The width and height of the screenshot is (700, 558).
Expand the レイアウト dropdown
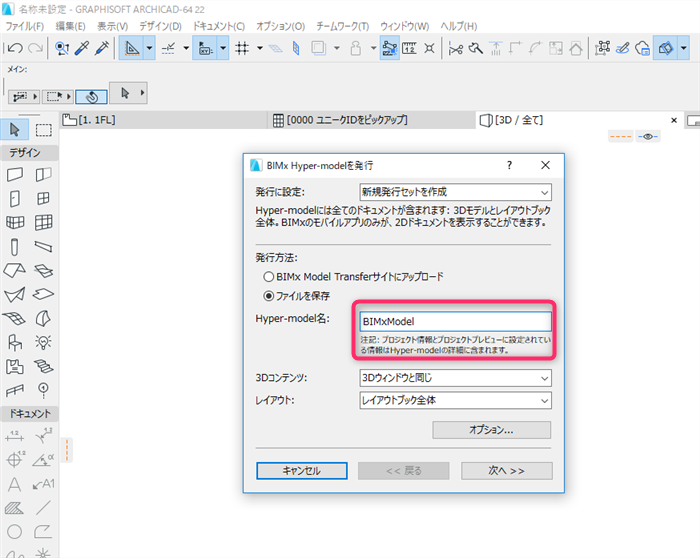[455, 400]
